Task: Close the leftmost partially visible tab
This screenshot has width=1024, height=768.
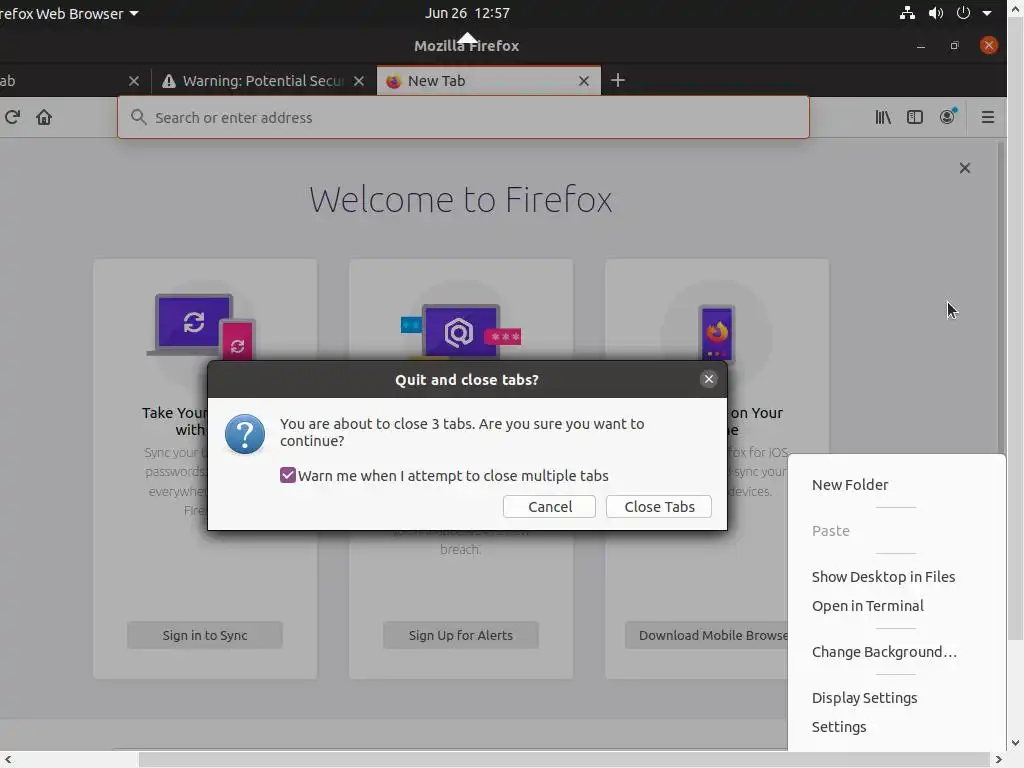Action: pos(134,81)
